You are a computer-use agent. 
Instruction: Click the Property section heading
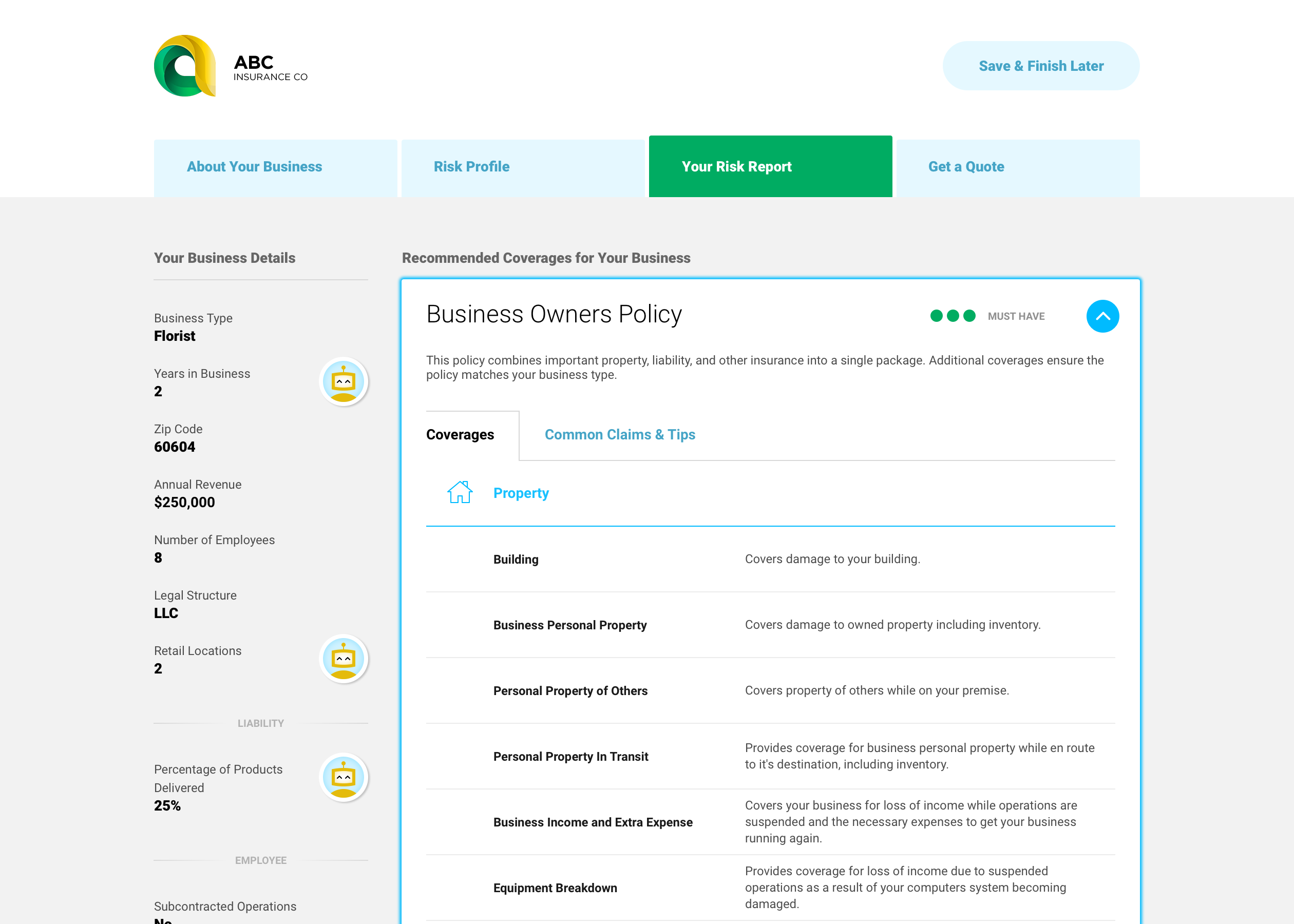[x=521, y=493]
